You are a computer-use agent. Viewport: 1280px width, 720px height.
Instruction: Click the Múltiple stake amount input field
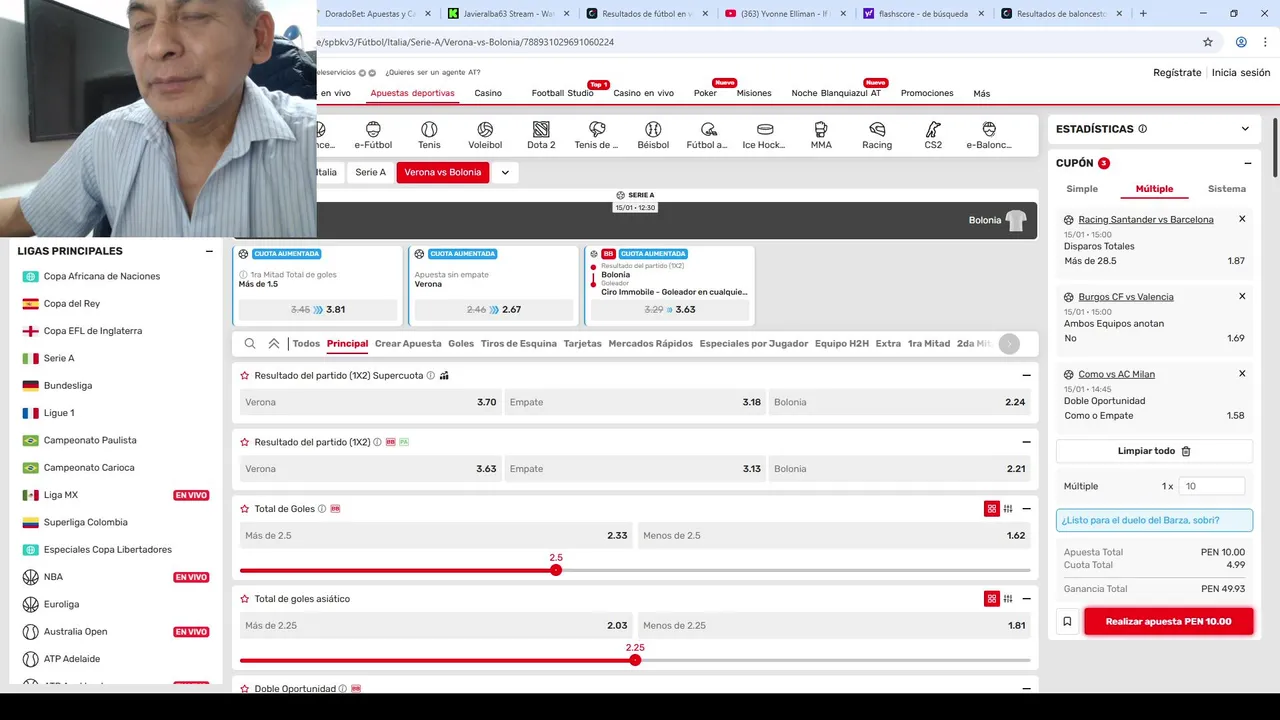[1212, 486]
